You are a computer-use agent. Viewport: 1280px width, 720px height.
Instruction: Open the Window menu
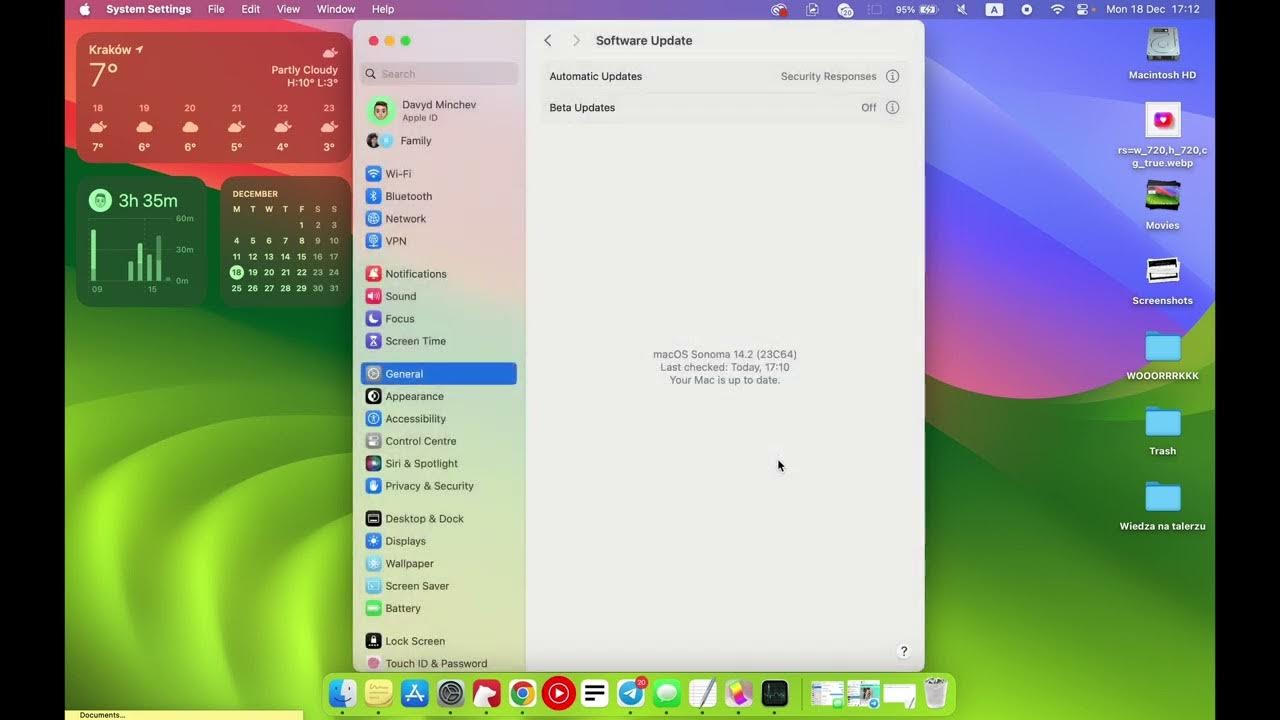(335, 9)
